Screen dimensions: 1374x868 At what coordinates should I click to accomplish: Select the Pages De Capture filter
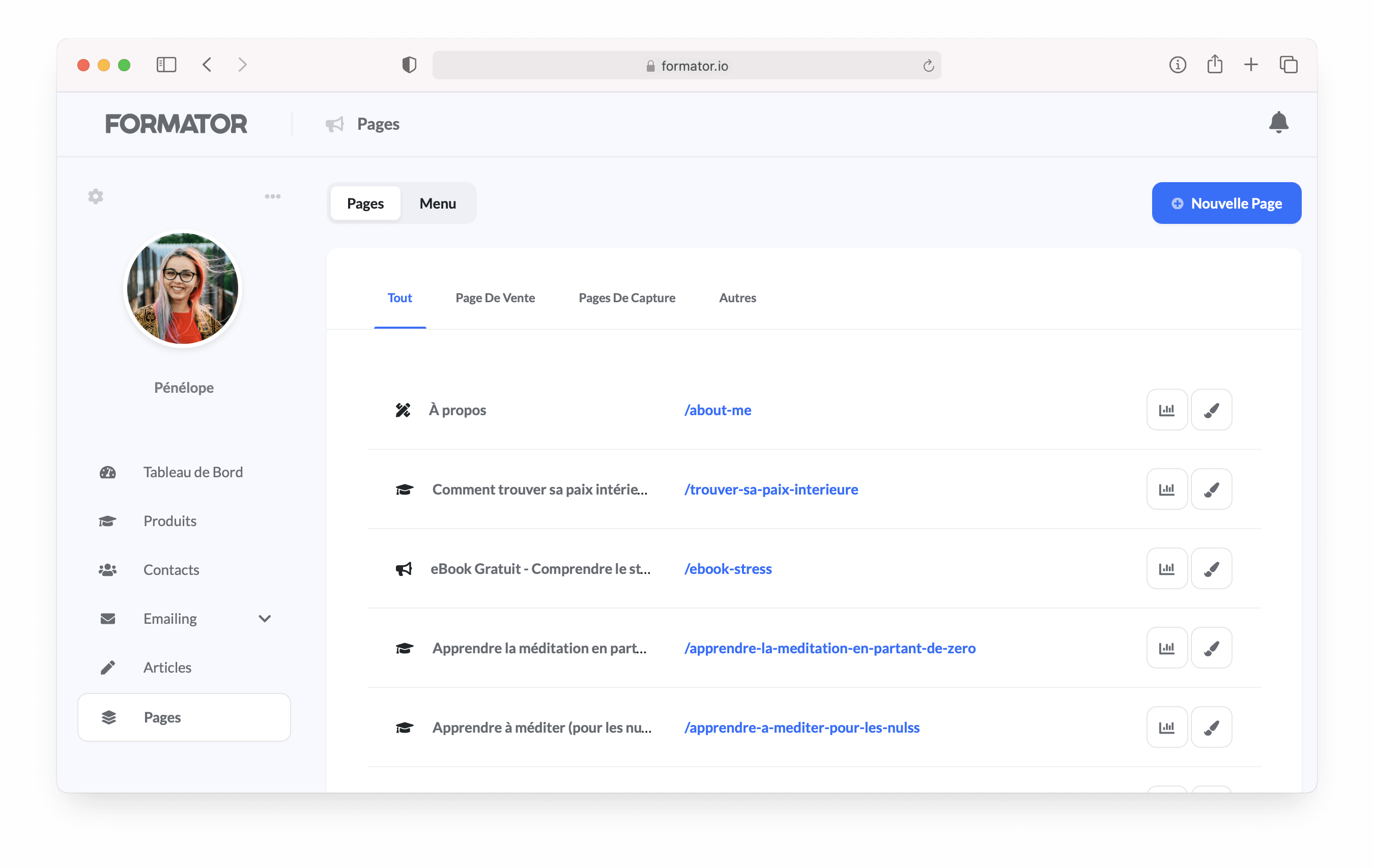[x=626, y=297]
